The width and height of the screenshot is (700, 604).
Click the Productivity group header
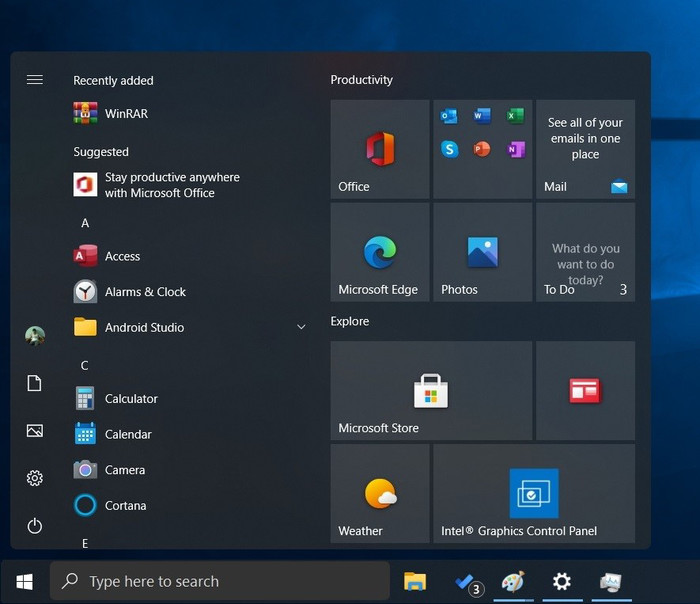pyautogui.click(x=362, y=80)
